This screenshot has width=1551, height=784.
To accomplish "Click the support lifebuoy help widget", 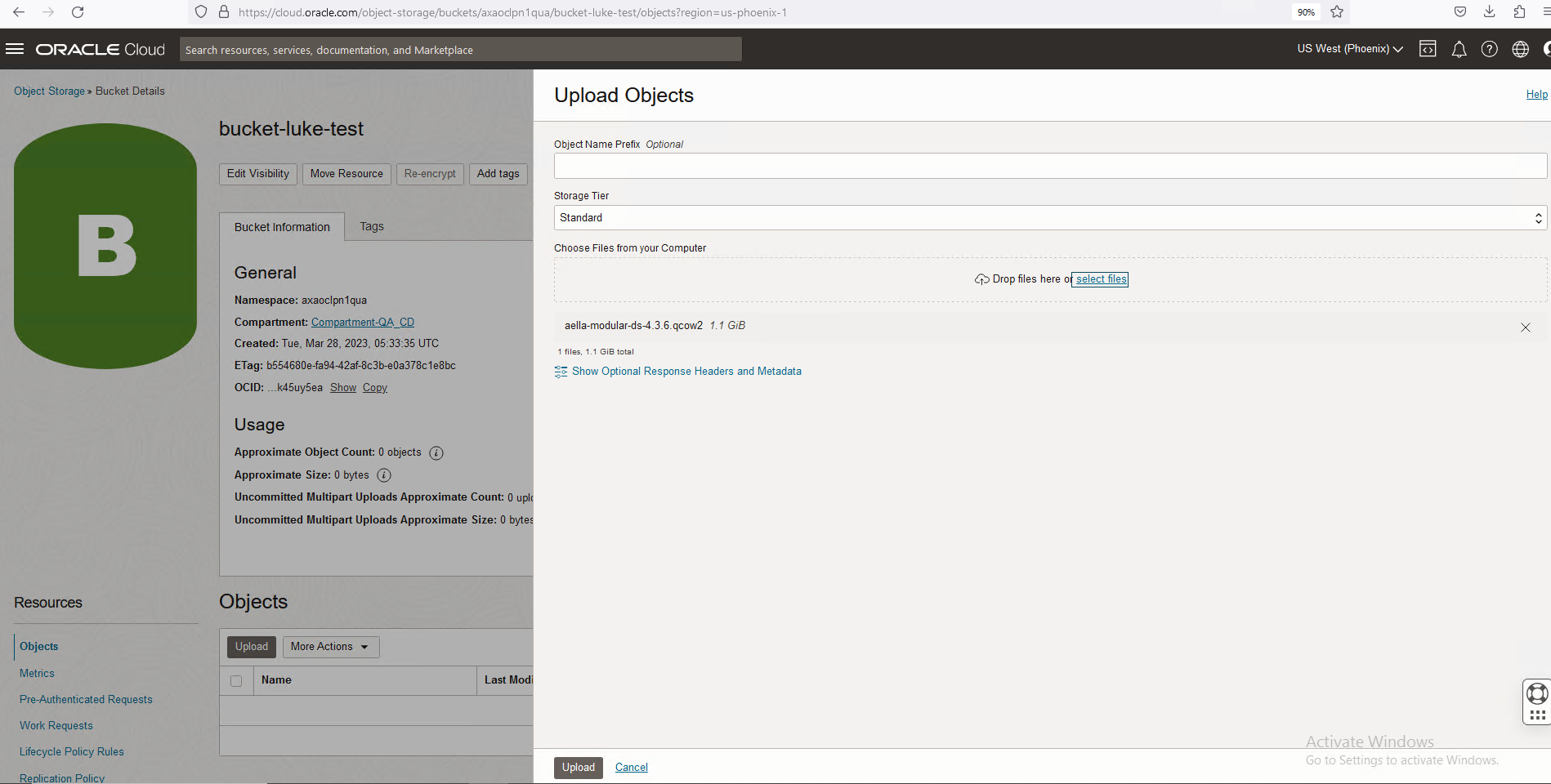I will click(x=1537, y=694).
